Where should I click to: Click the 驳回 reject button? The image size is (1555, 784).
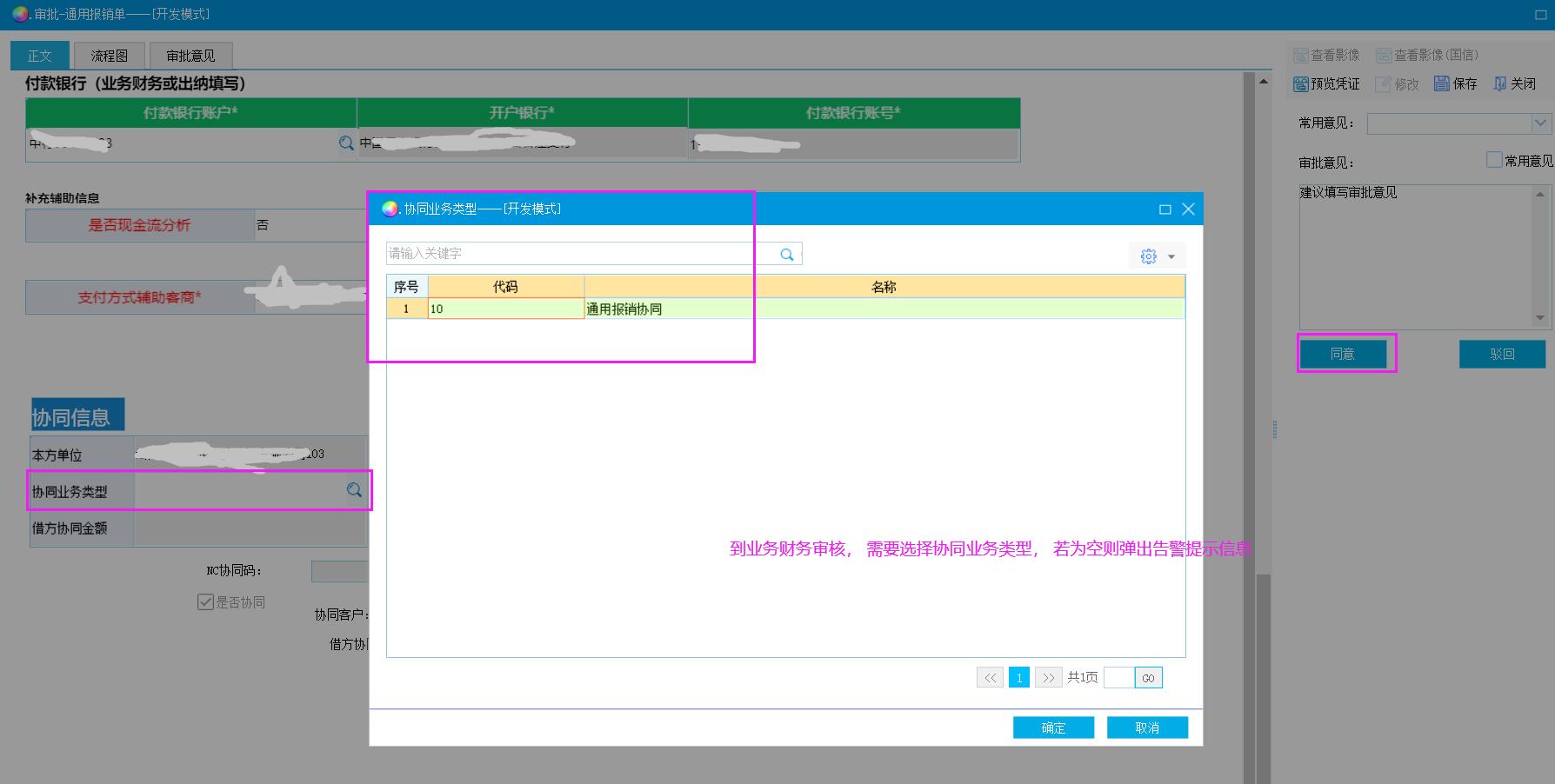pyautogui.click(x=1502, y=354)
